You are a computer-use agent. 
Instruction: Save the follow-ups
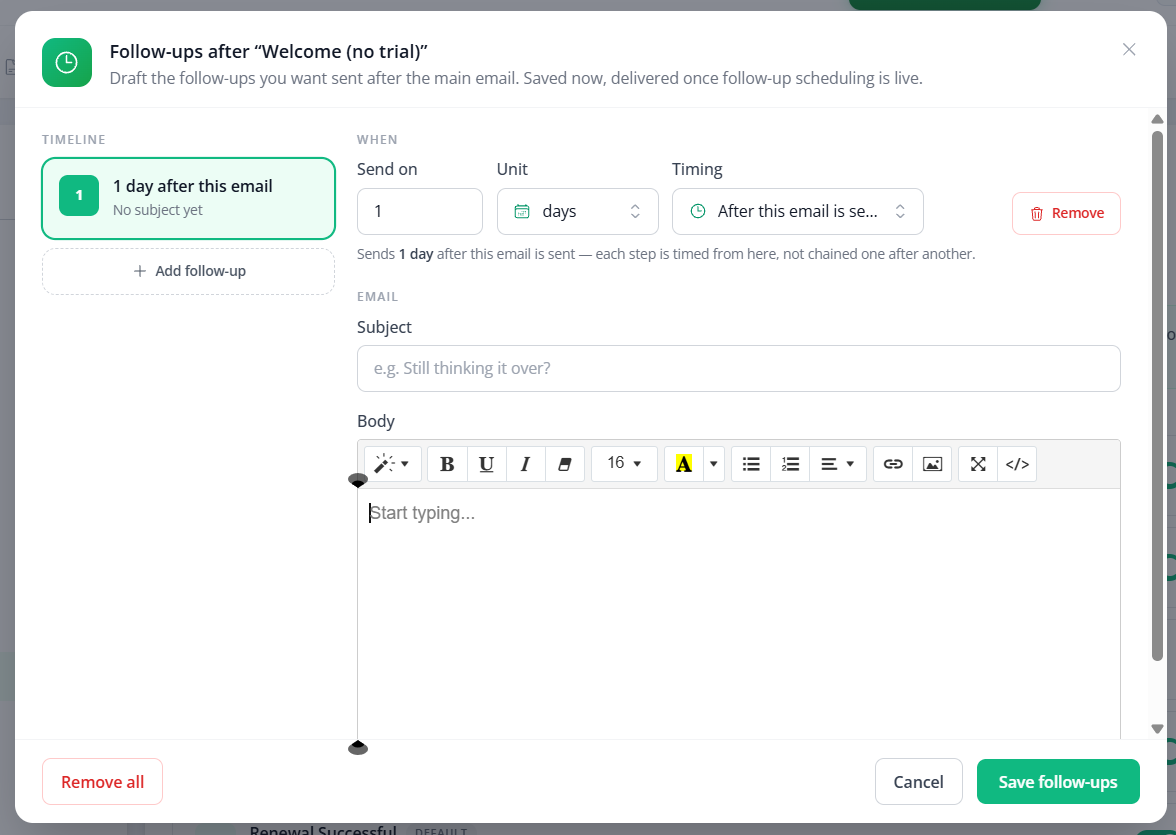pyautogui.click(x=1058, y=782)
